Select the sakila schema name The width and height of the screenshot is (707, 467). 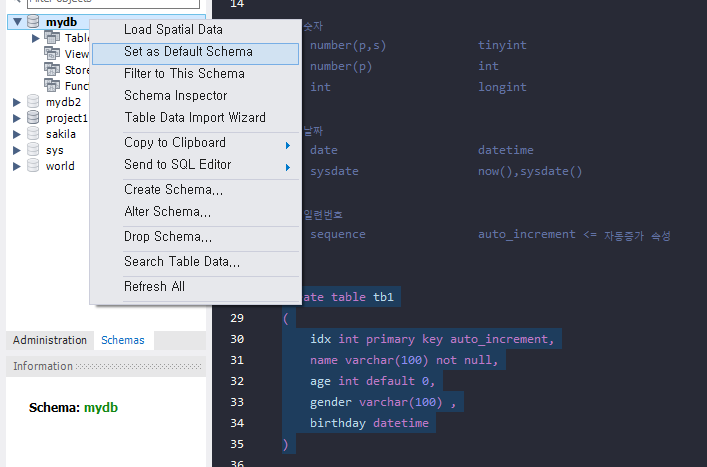60,134
